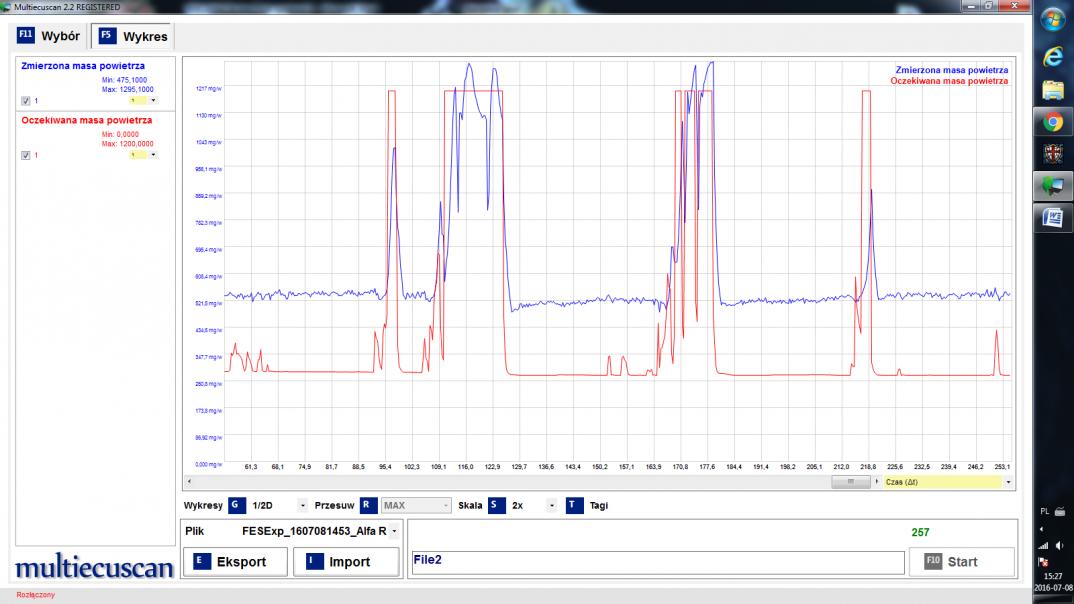Screen dimensions: 1074x604
Task: Open Microsoft Word from the taskbar
Action: click(x=1053, y=217)
